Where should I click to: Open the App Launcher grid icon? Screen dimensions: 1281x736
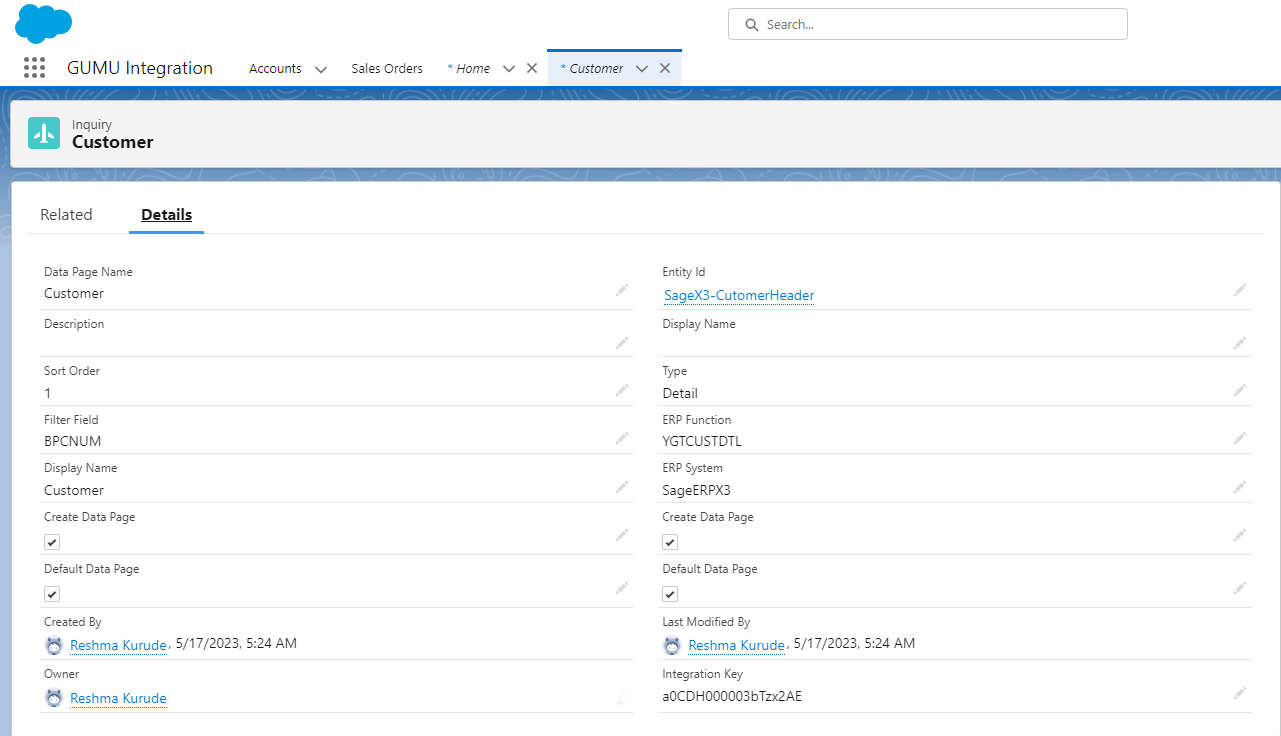point(34,68)
